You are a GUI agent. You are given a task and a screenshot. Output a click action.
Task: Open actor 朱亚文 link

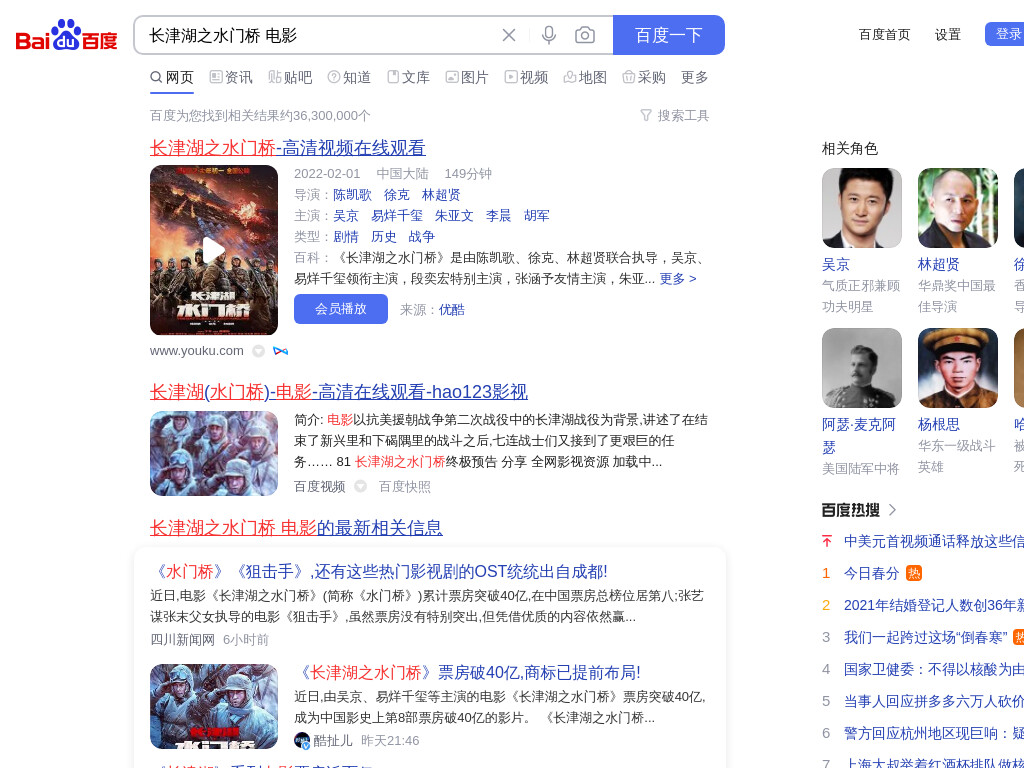click(454, 216)
